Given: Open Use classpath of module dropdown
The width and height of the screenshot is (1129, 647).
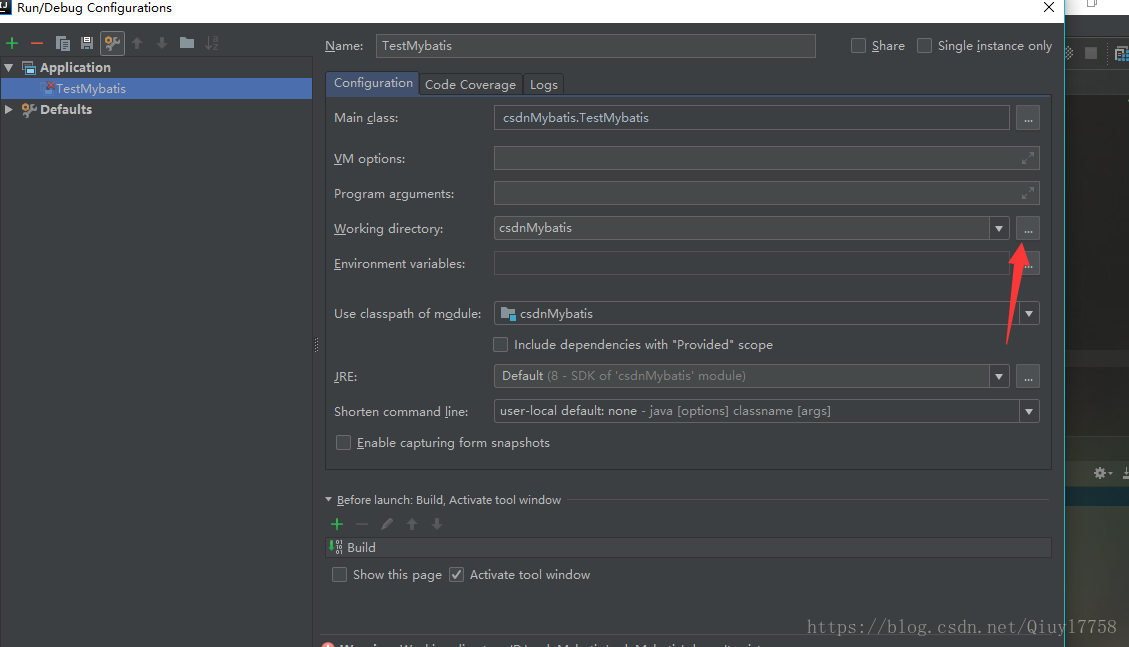Looking at the screenshot, I should click(x=1029, y=314).
